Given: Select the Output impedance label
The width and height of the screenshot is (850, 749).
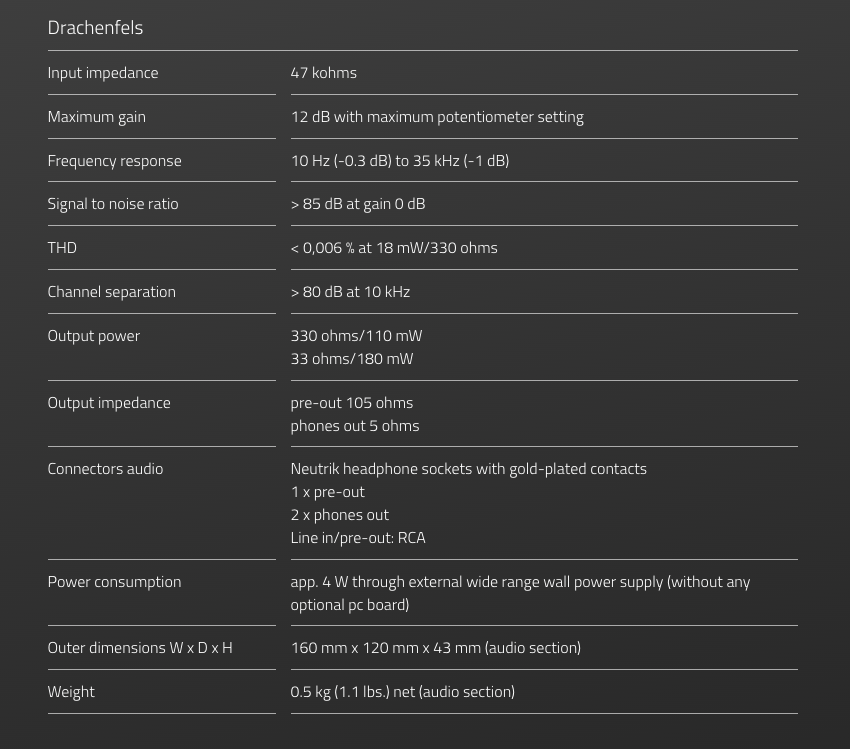Looking at the screenshot, I should pyautogui.click(x=108, y=403).
